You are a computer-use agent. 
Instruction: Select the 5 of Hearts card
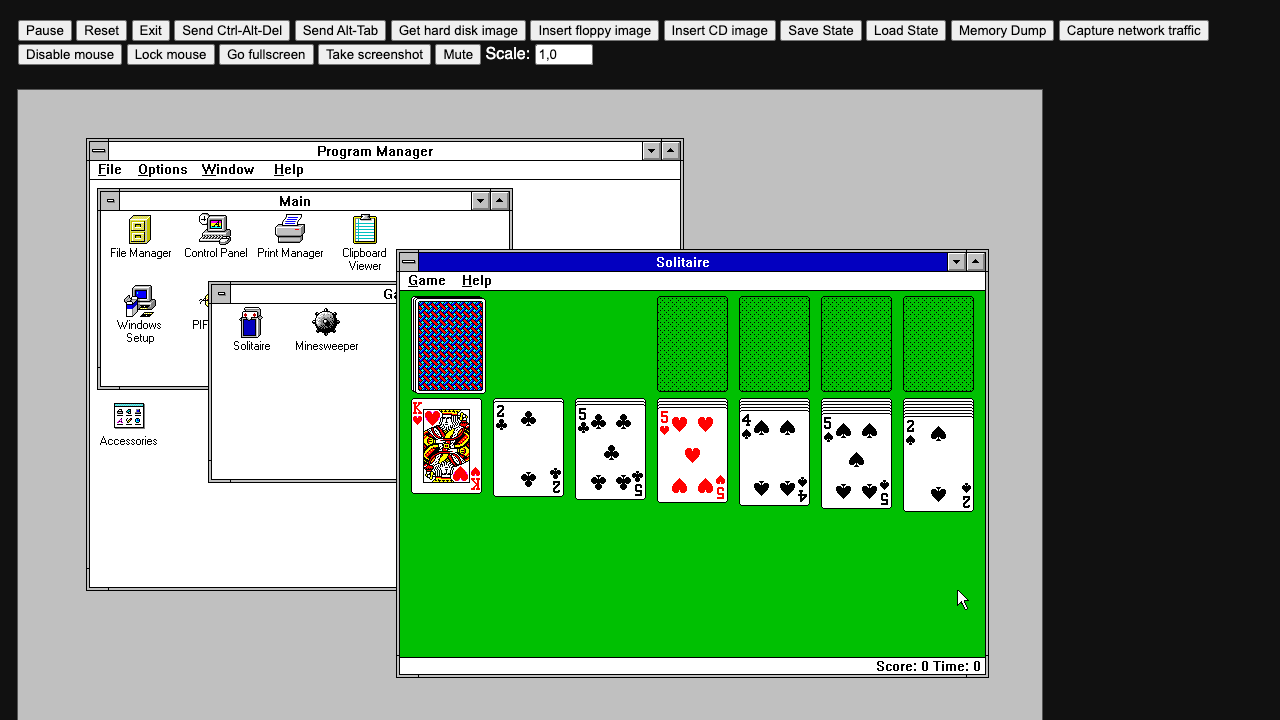click(x=693, y=455)
